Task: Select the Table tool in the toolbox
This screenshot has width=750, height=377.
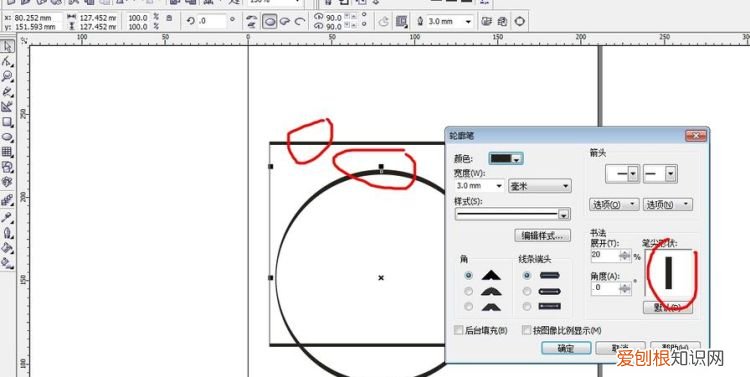Action: pos(7,152)
